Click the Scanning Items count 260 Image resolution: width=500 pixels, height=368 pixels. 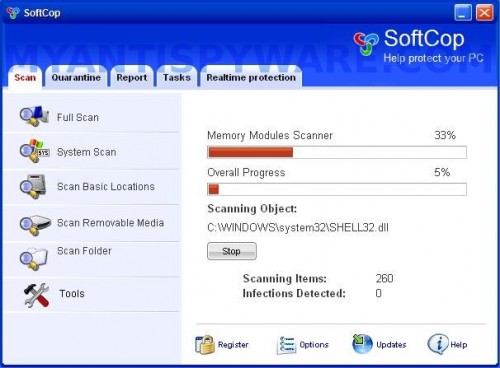pyautogui.click(x=384, y=278)
